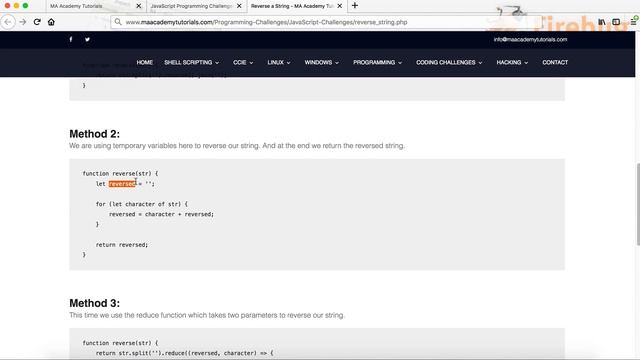The height and width of the screenshot is (360, 640).
Task: Click the page vertical scrollbar thumb
Action: coord(638,204)
